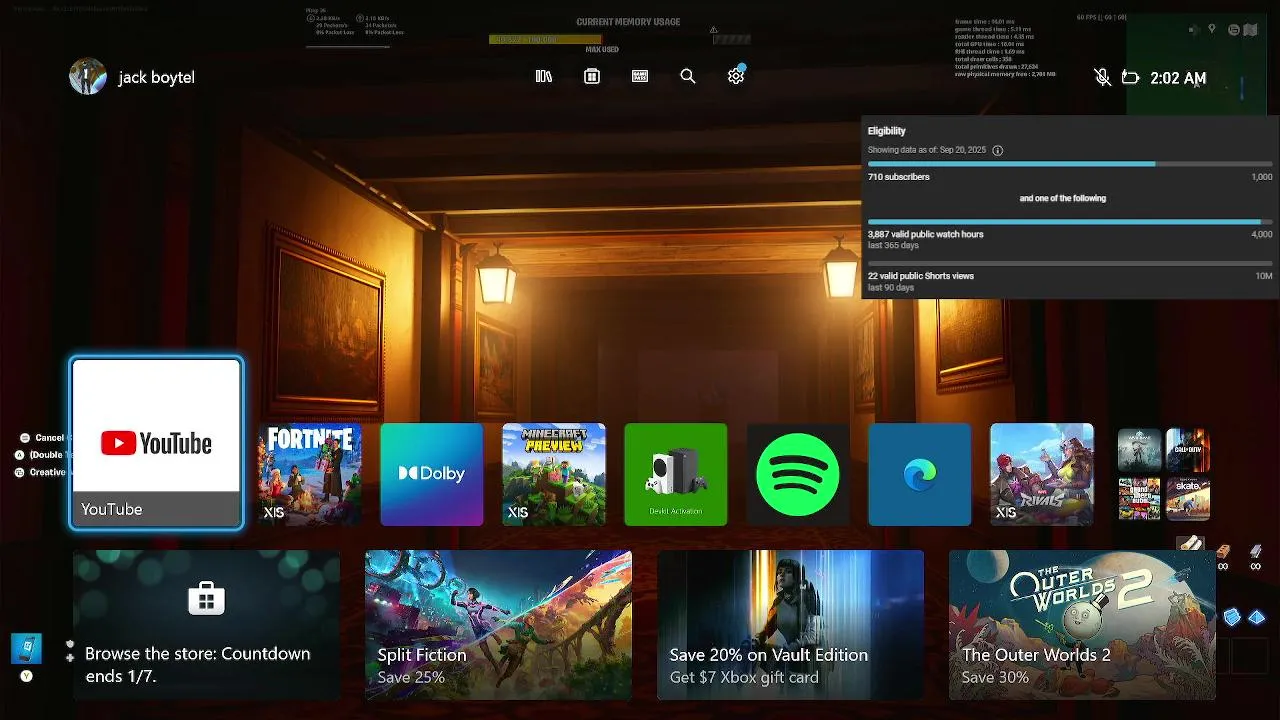
Task: Open the Search magnifier icon
Action: tap(688, 76)
